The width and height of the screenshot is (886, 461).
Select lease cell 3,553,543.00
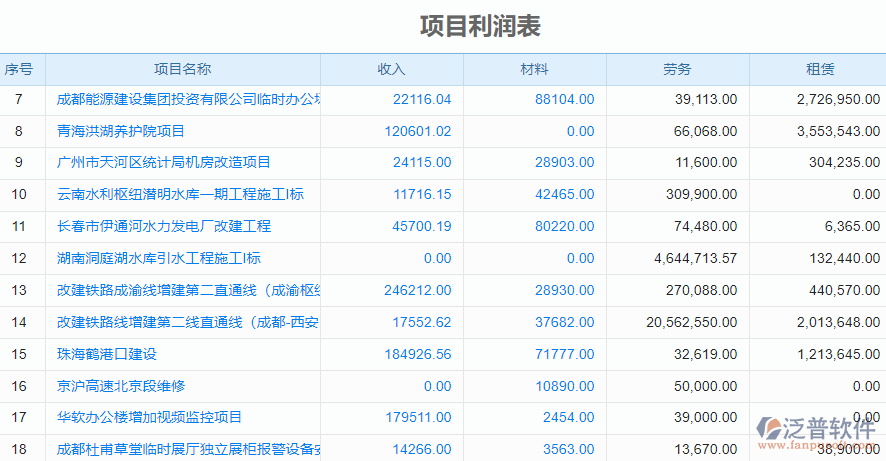(x=838, y=131)
